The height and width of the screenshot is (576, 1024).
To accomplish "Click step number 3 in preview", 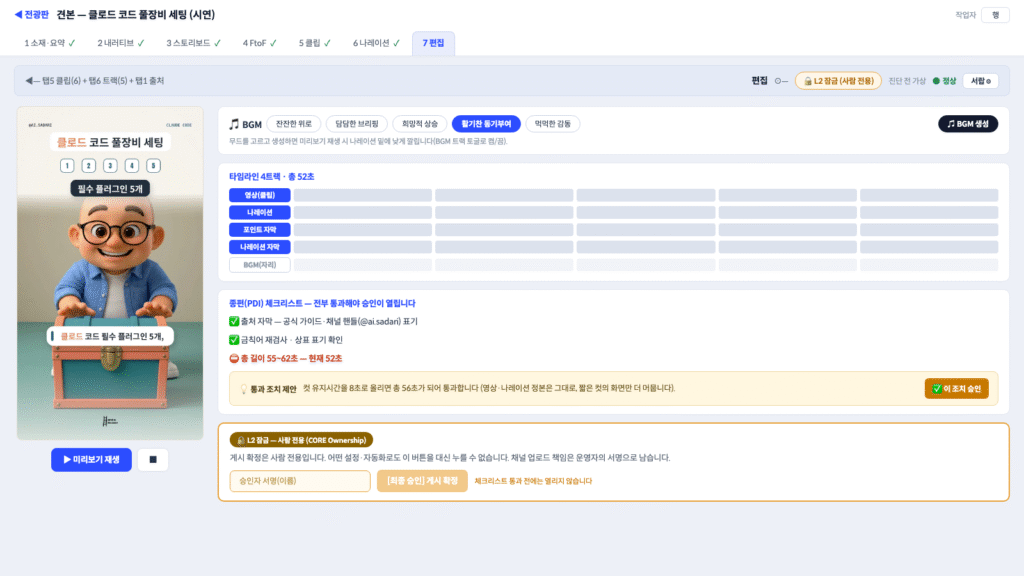I will (110, 166).
